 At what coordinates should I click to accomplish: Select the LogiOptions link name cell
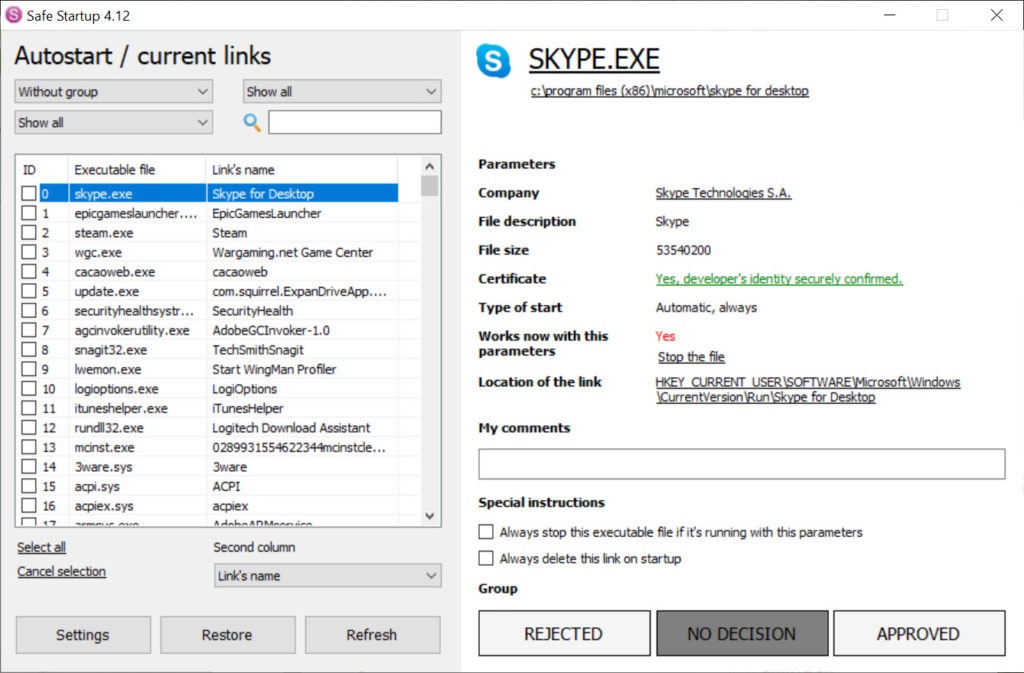coord(244,389)
